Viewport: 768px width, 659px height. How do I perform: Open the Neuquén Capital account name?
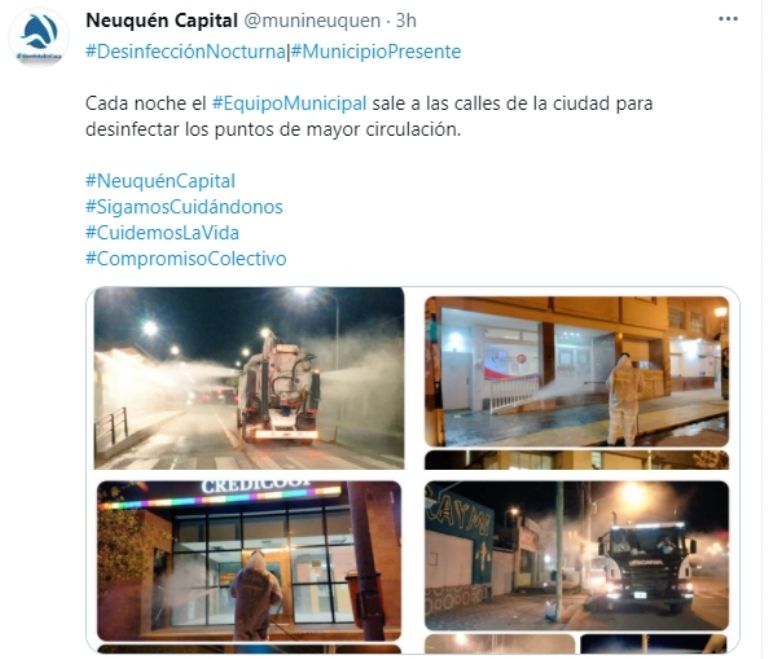coord(162,21)
